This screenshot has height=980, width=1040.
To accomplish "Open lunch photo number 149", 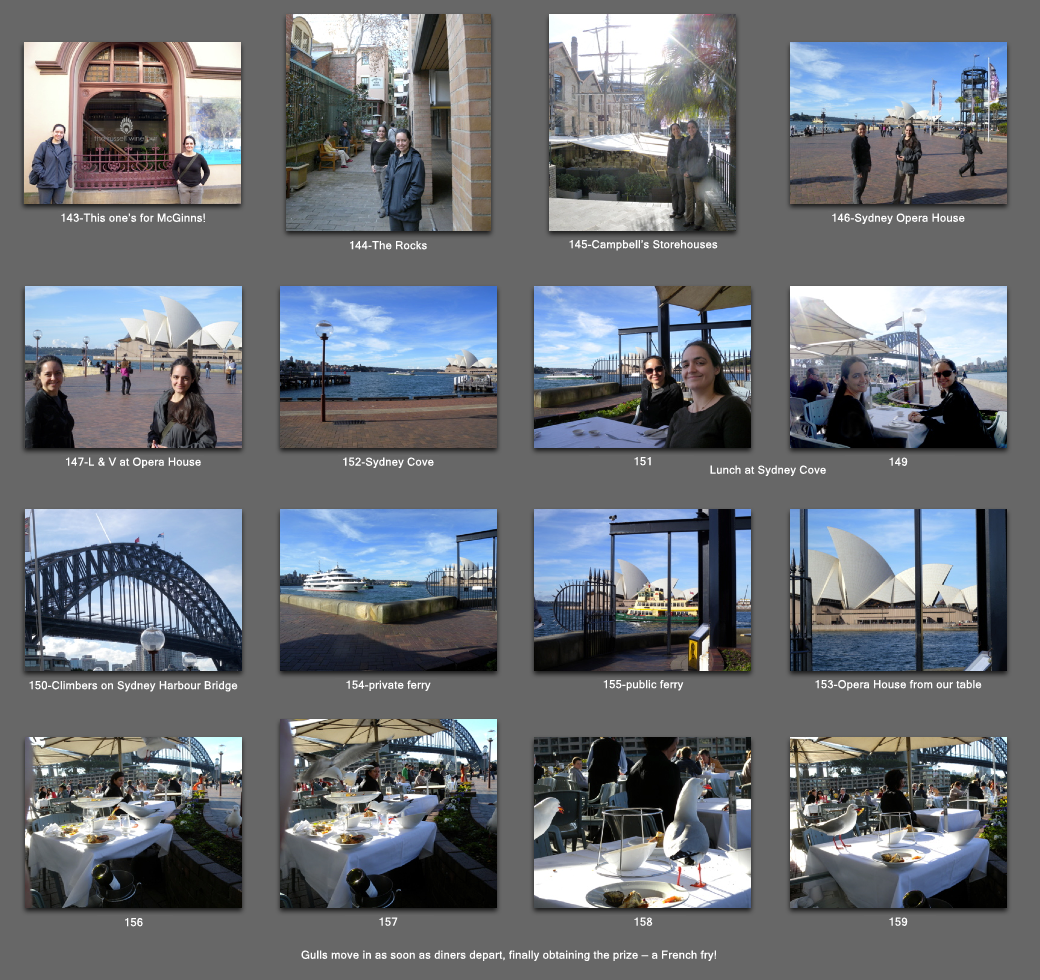I will (x=898, y=367).
